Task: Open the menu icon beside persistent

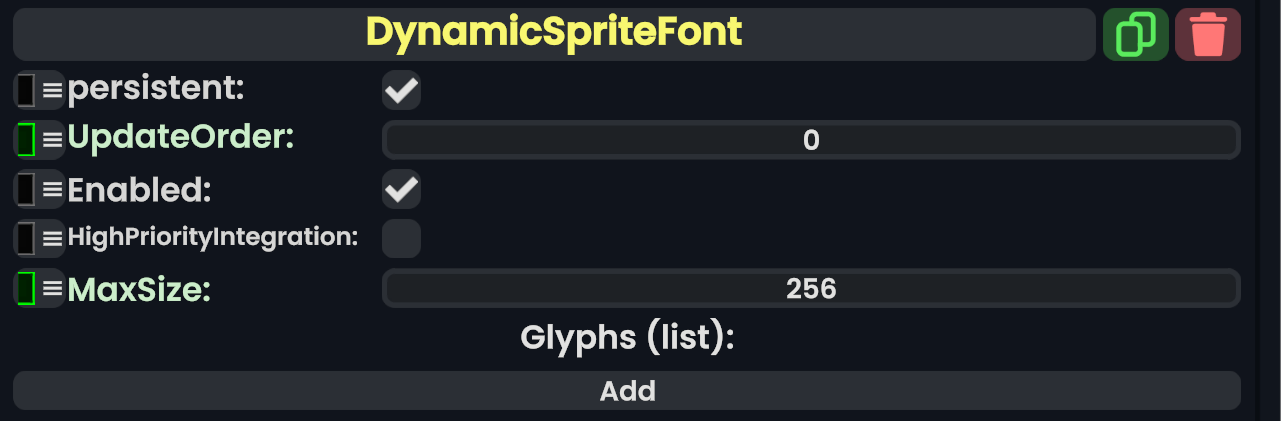Action: coord(52,91)
